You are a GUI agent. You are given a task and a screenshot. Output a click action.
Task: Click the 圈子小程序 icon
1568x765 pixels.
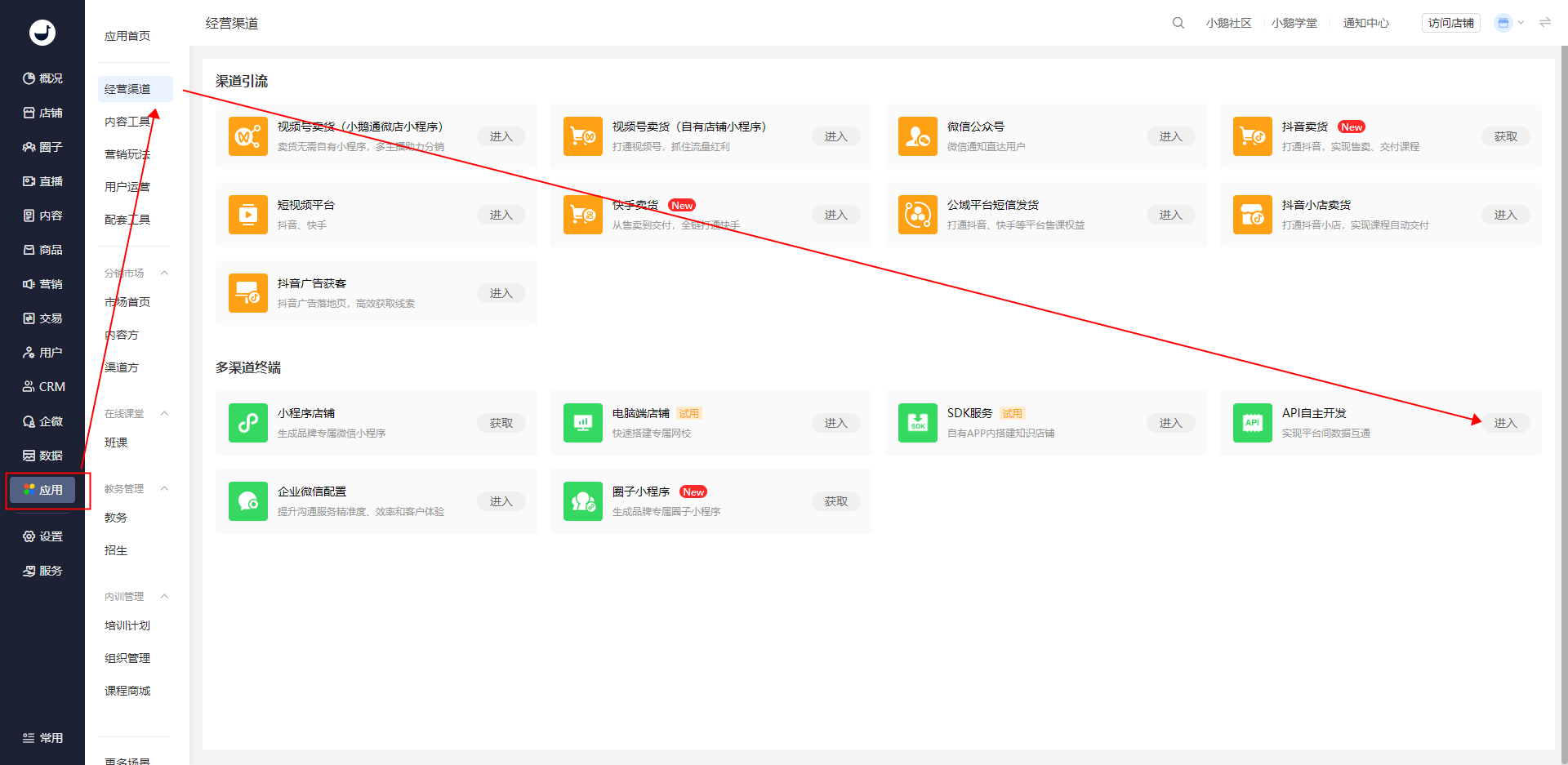(583, 501)
